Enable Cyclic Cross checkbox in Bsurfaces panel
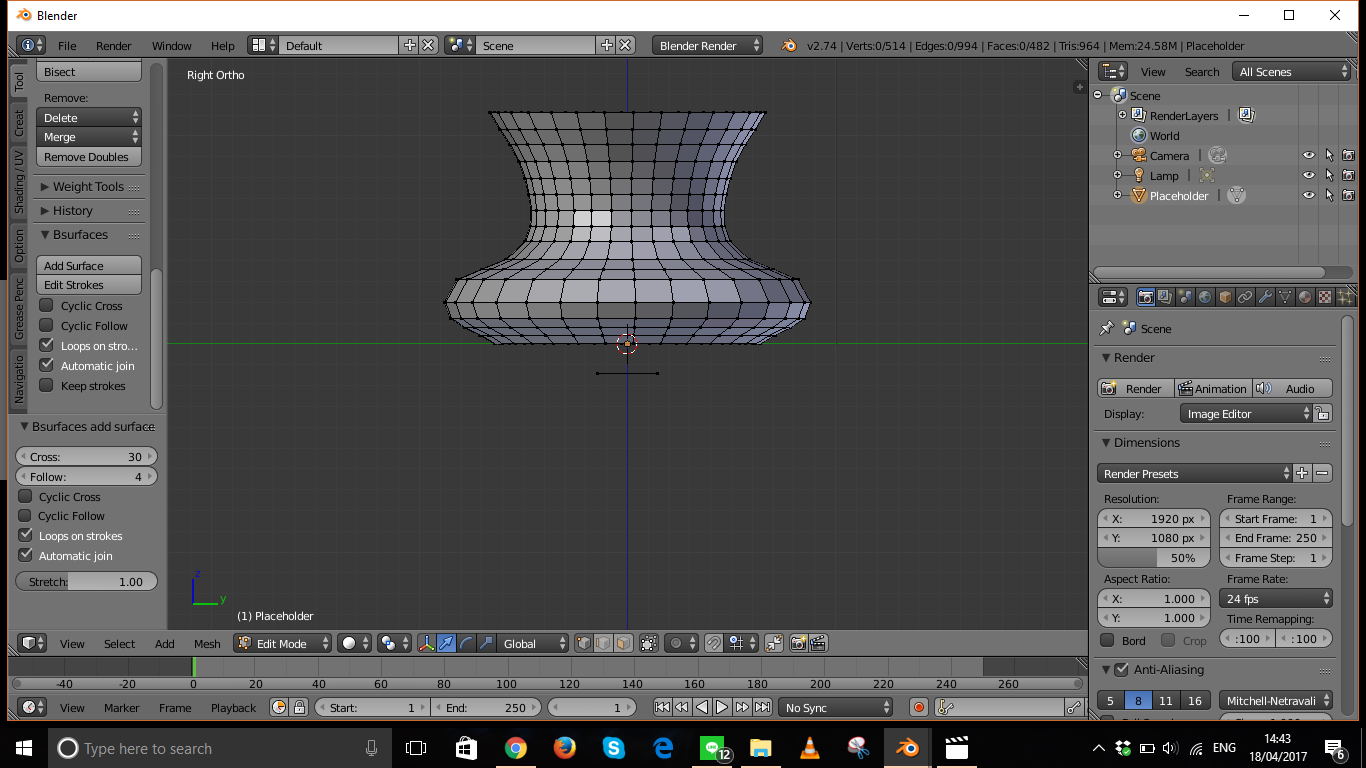The width and height of the screenshot is (1366, 768). click(46, 305)
